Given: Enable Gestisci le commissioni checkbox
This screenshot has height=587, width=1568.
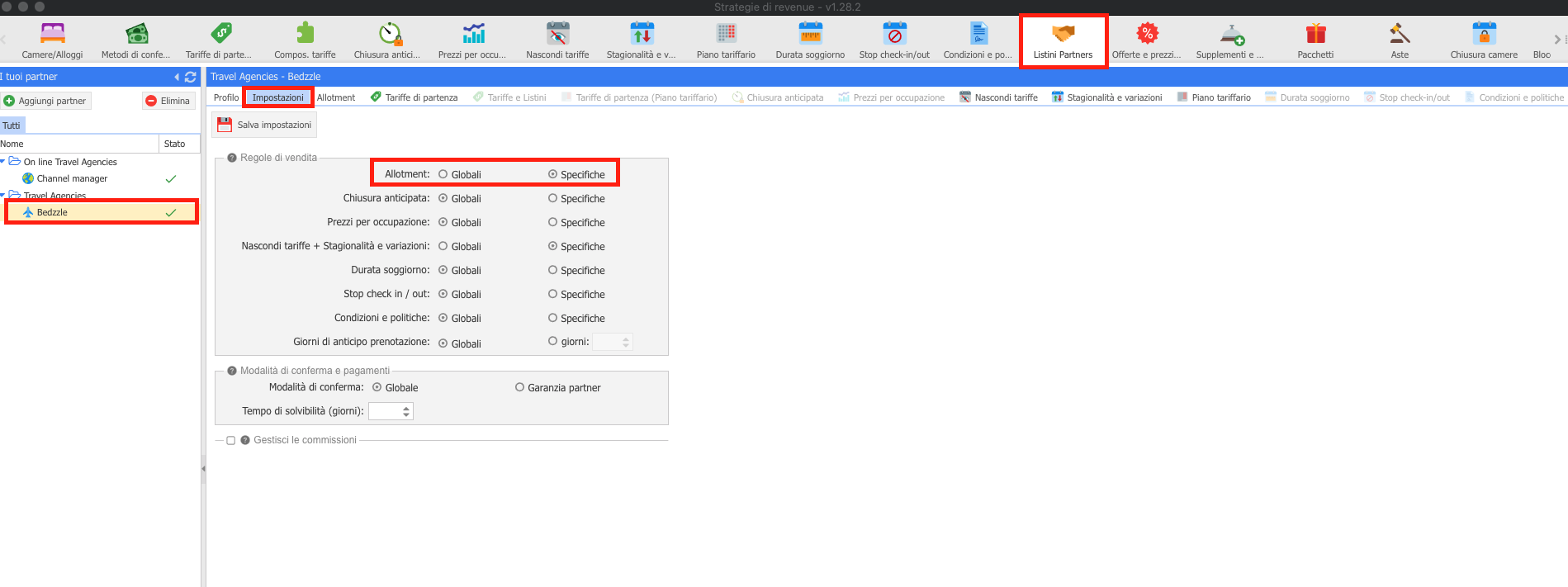Looking at the screenshot, I should pyautogui.click(x=231, y=441).
